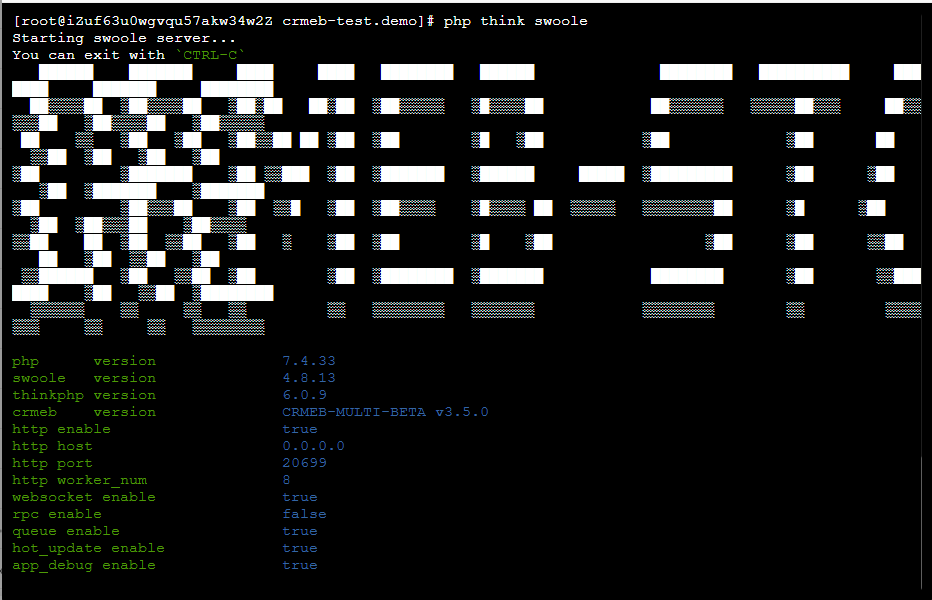Select the thinkphp version value 6.0.9
This screenshot has width=932, height=600.
tap(304, 395)
